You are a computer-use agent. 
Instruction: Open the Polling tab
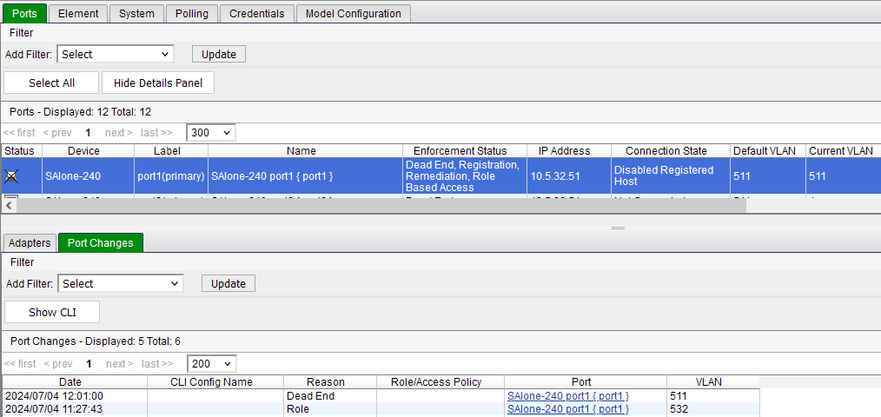pyautogui.click(x=192, y=13)
